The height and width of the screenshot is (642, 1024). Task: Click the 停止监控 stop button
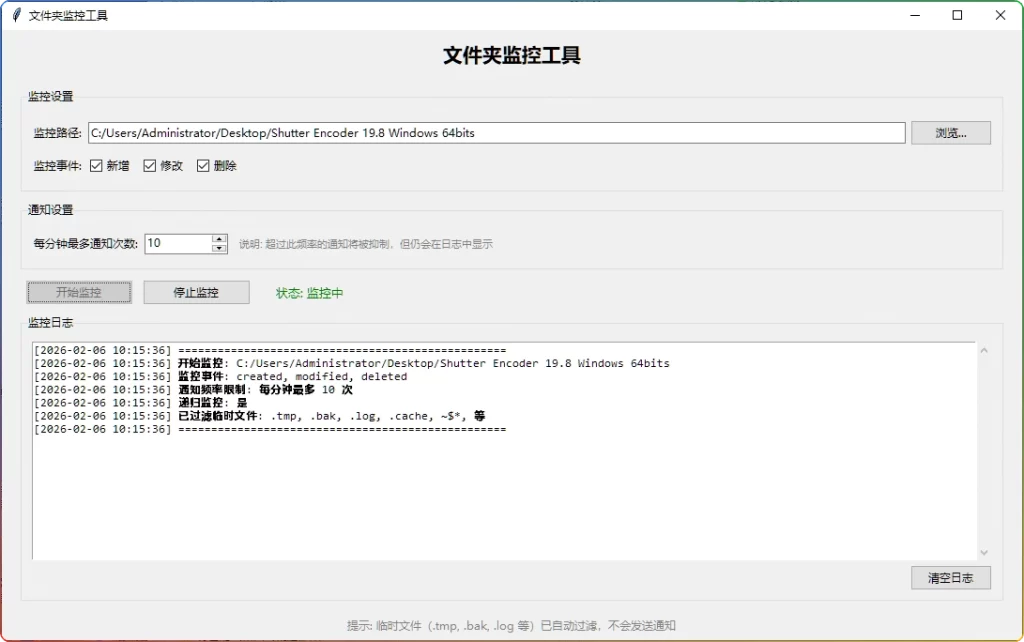point(196,292)
